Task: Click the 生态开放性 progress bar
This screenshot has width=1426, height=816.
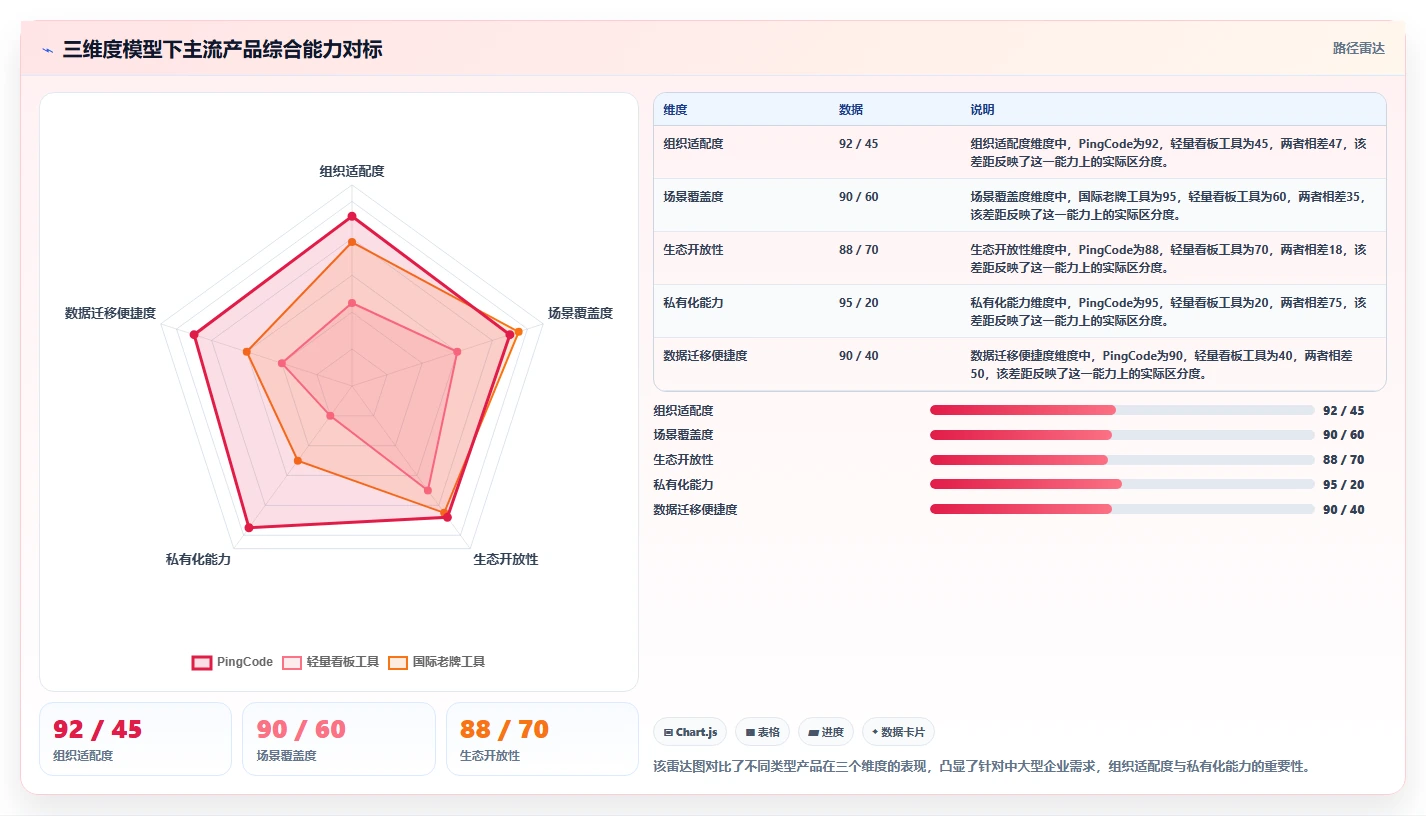Action: [x=1122, y=460]
